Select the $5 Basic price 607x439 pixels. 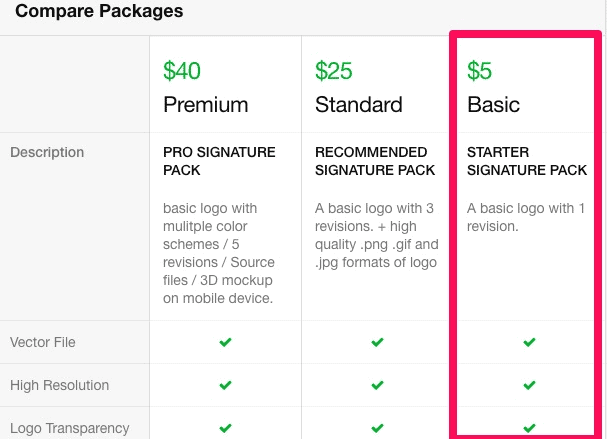pos(479,71)
